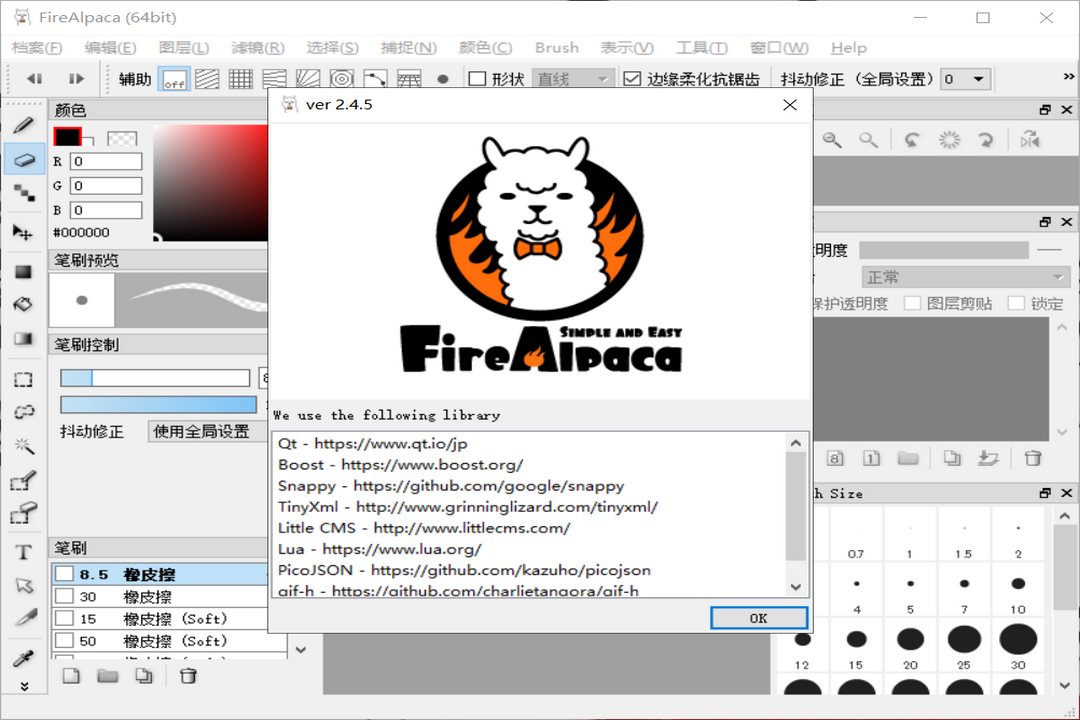The height and width of the screenshot is (720, 1080).
Task: Click the black foreground color swatch
Action: [66, 134]
